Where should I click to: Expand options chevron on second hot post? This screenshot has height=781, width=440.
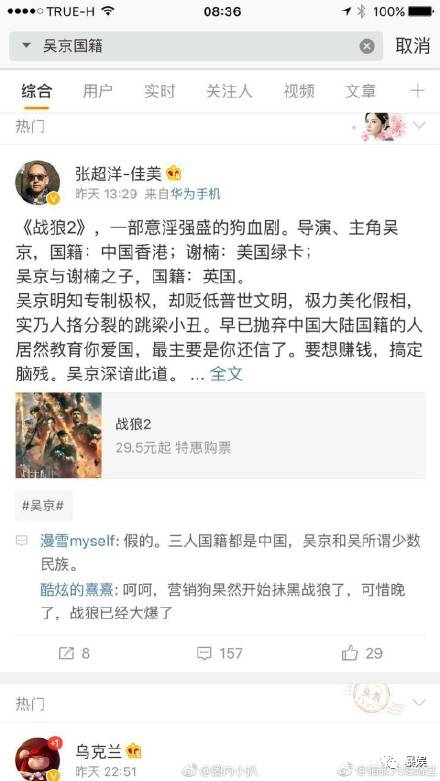419,702
